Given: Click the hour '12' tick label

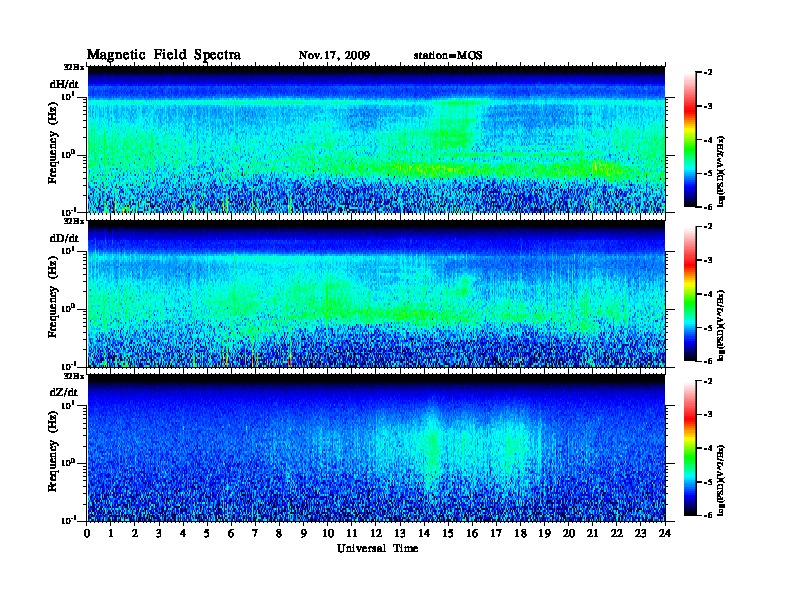Looking at the screenshot, I should click(376, 533).
